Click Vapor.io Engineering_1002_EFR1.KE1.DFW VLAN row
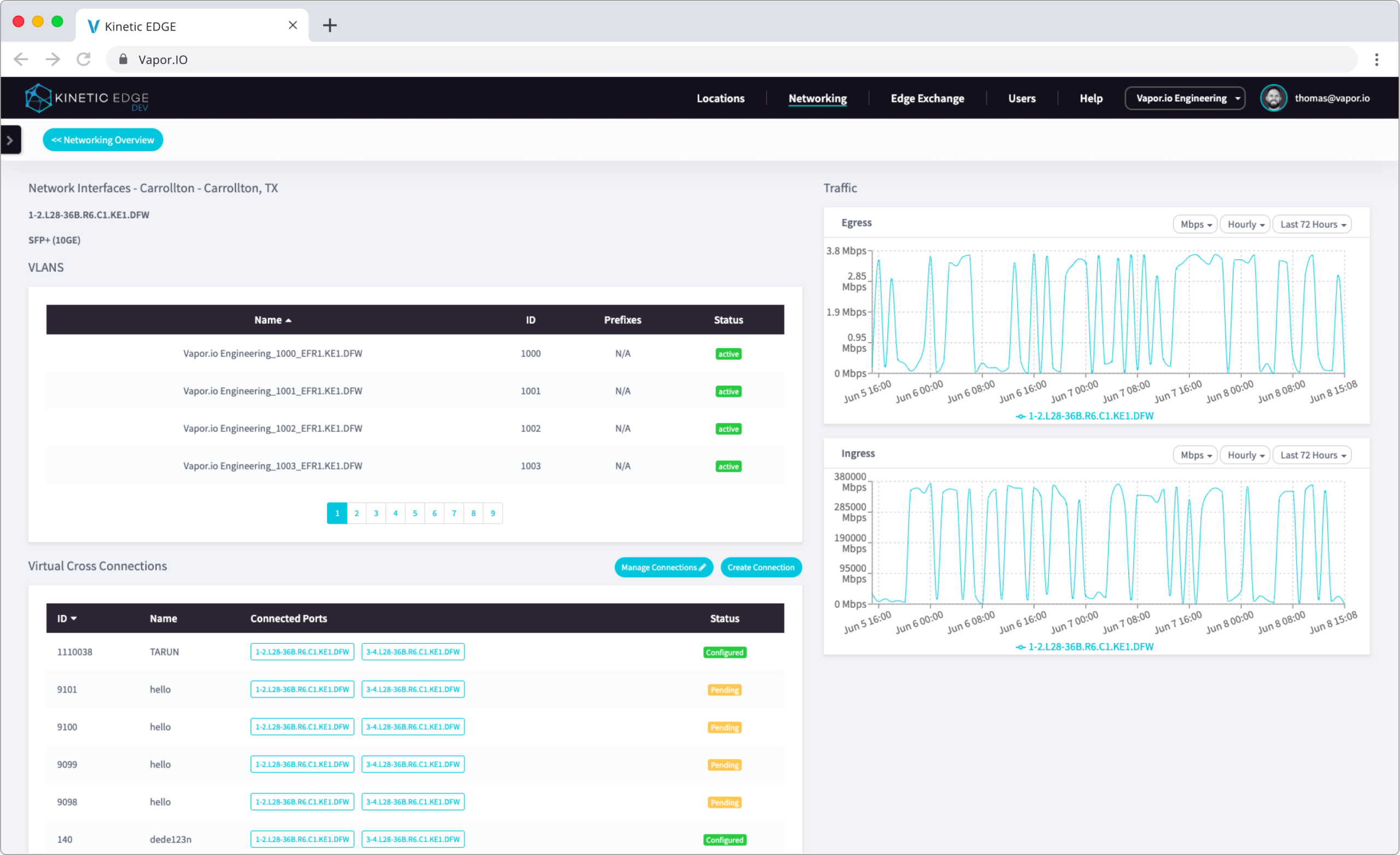The image size is (1400, 855). pos(415,429)
